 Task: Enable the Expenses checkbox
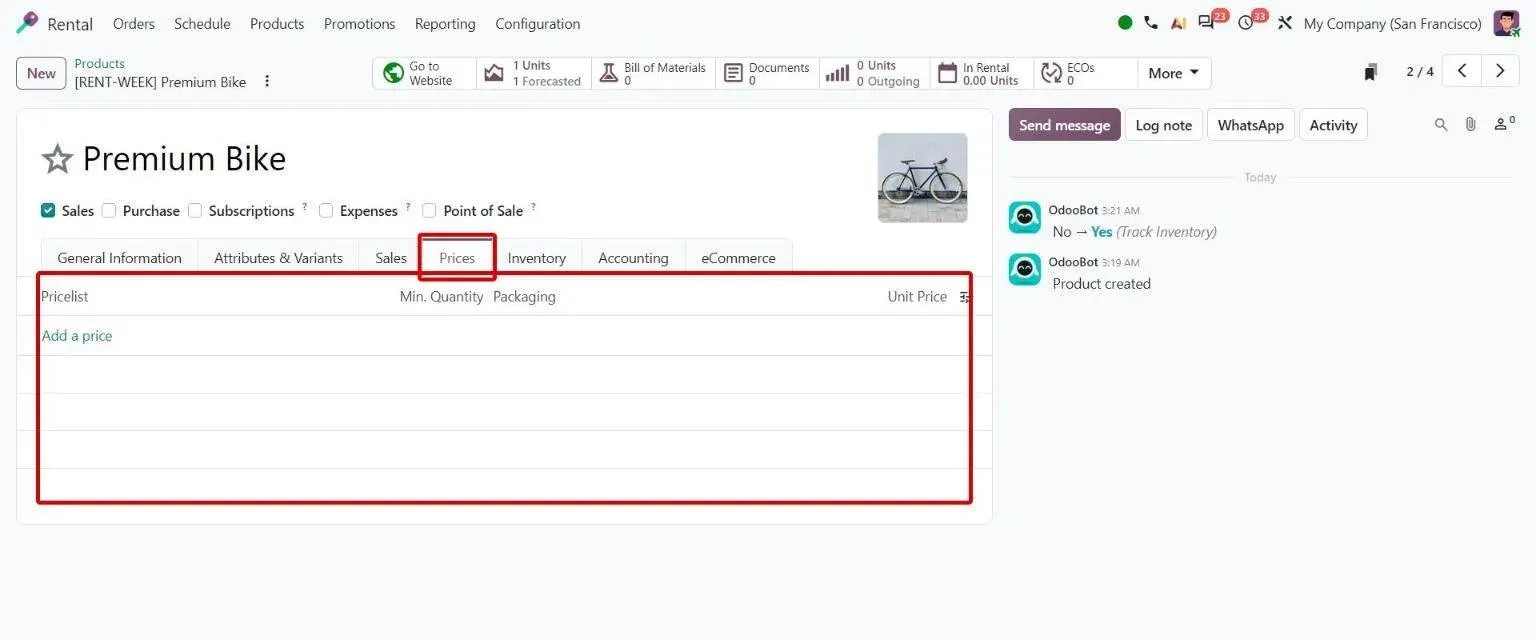tap(326, 211)
